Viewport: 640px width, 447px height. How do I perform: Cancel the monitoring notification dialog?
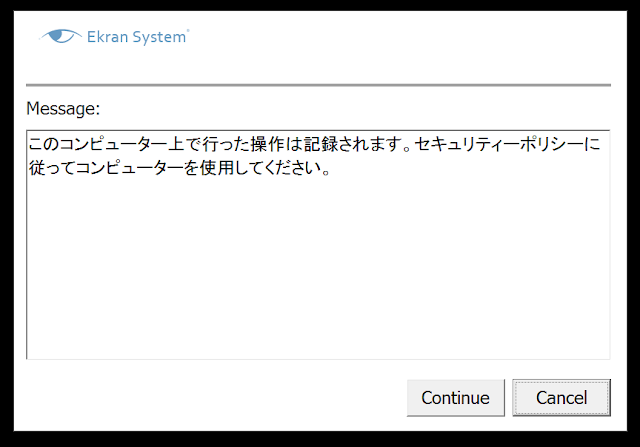561,398
